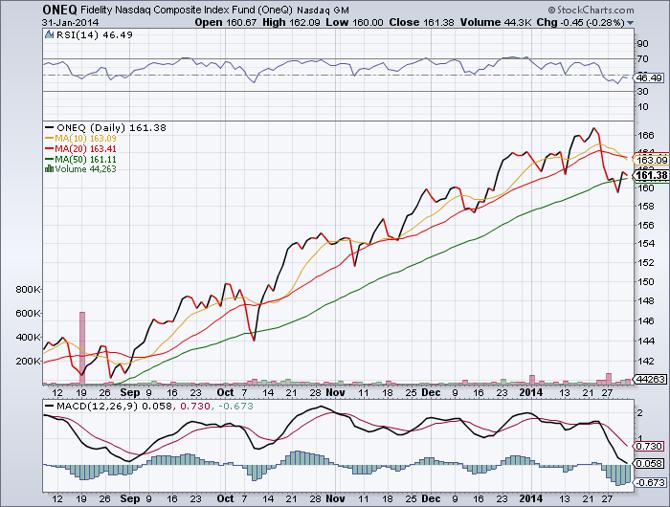Click the Oct label under price chart
Screen dimensions: 670x507
(225, 392)
